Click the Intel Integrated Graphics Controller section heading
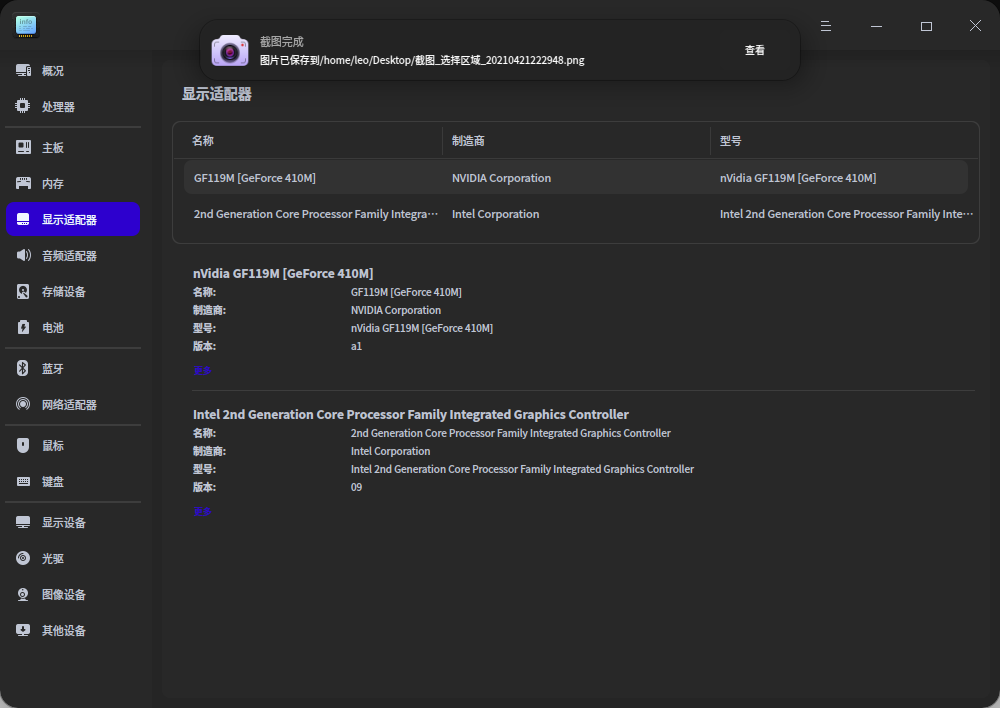Screen dimensions: 1000x708 (x=411, y=415)
